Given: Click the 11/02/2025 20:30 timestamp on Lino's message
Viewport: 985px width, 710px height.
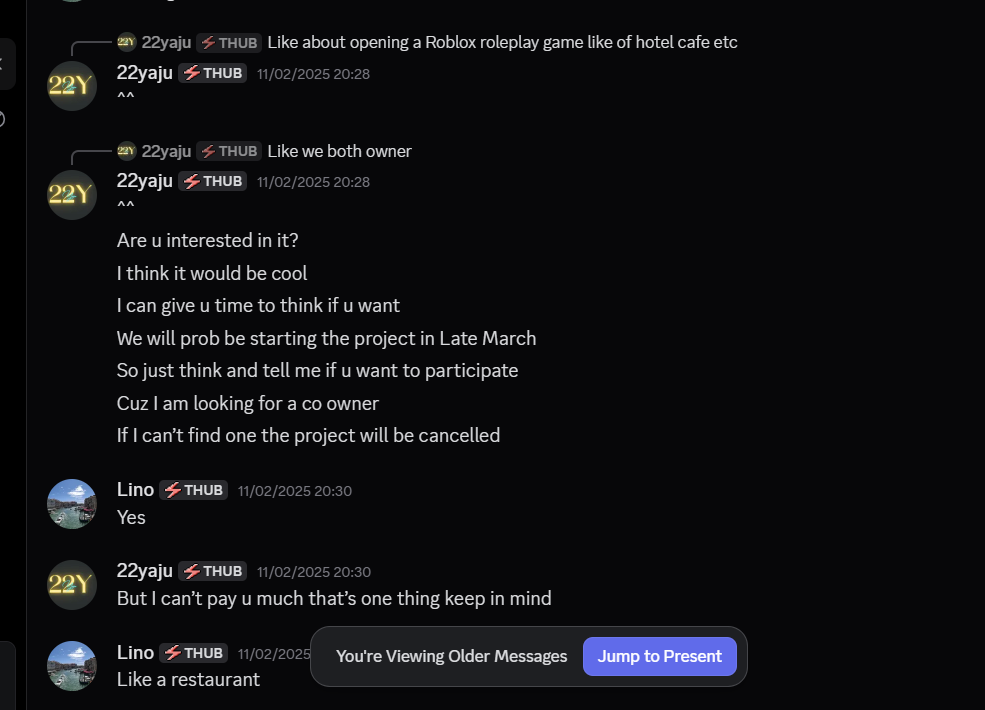Looking at the screenshot, I should (294, 490).
